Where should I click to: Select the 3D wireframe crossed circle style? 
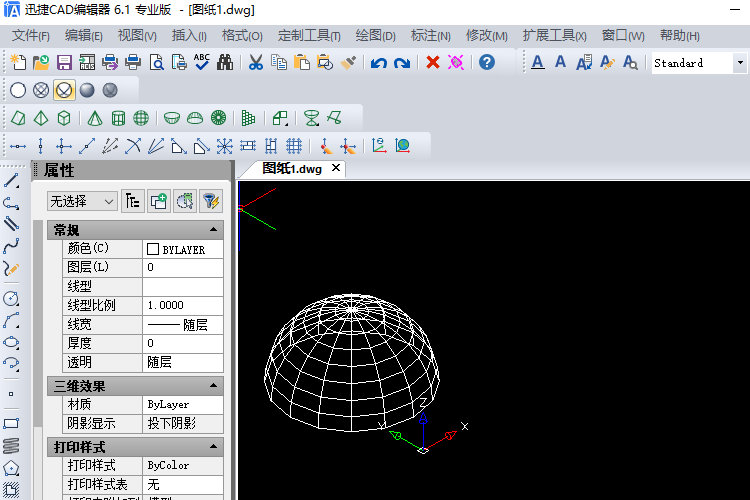tap(41, 90)
